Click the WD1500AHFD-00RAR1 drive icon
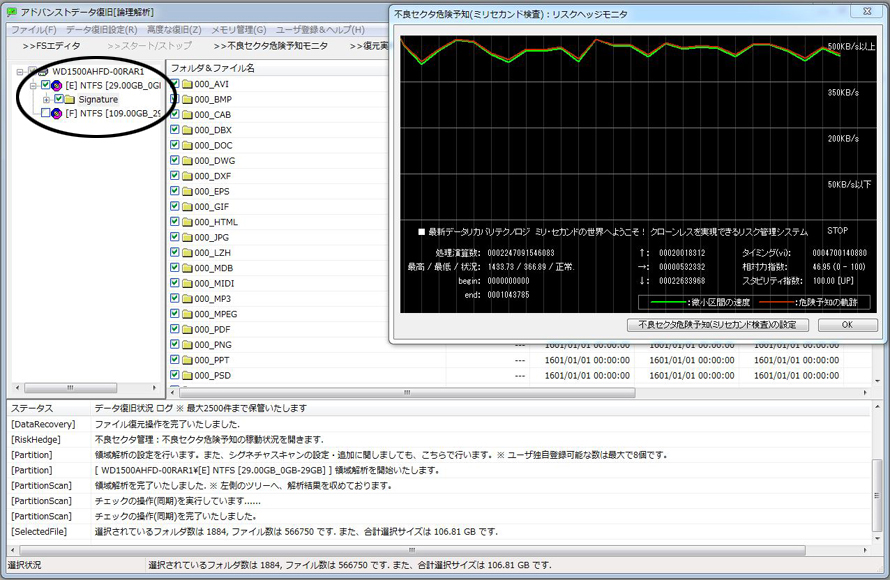The image size is (890, 580). pos(41,72)
